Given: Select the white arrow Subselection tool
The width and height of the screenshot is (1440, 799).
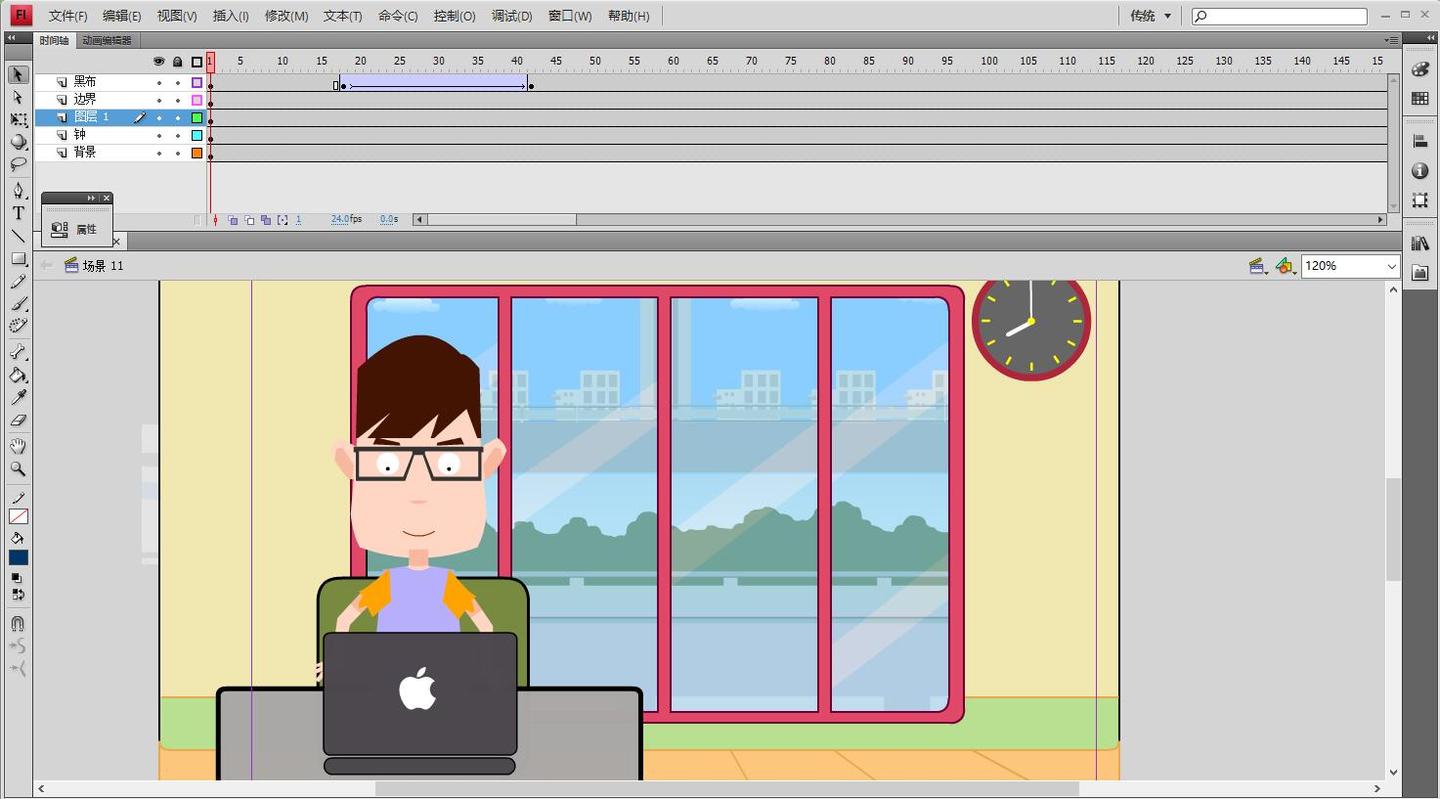Looking at the screenshot, I should 18,97.
